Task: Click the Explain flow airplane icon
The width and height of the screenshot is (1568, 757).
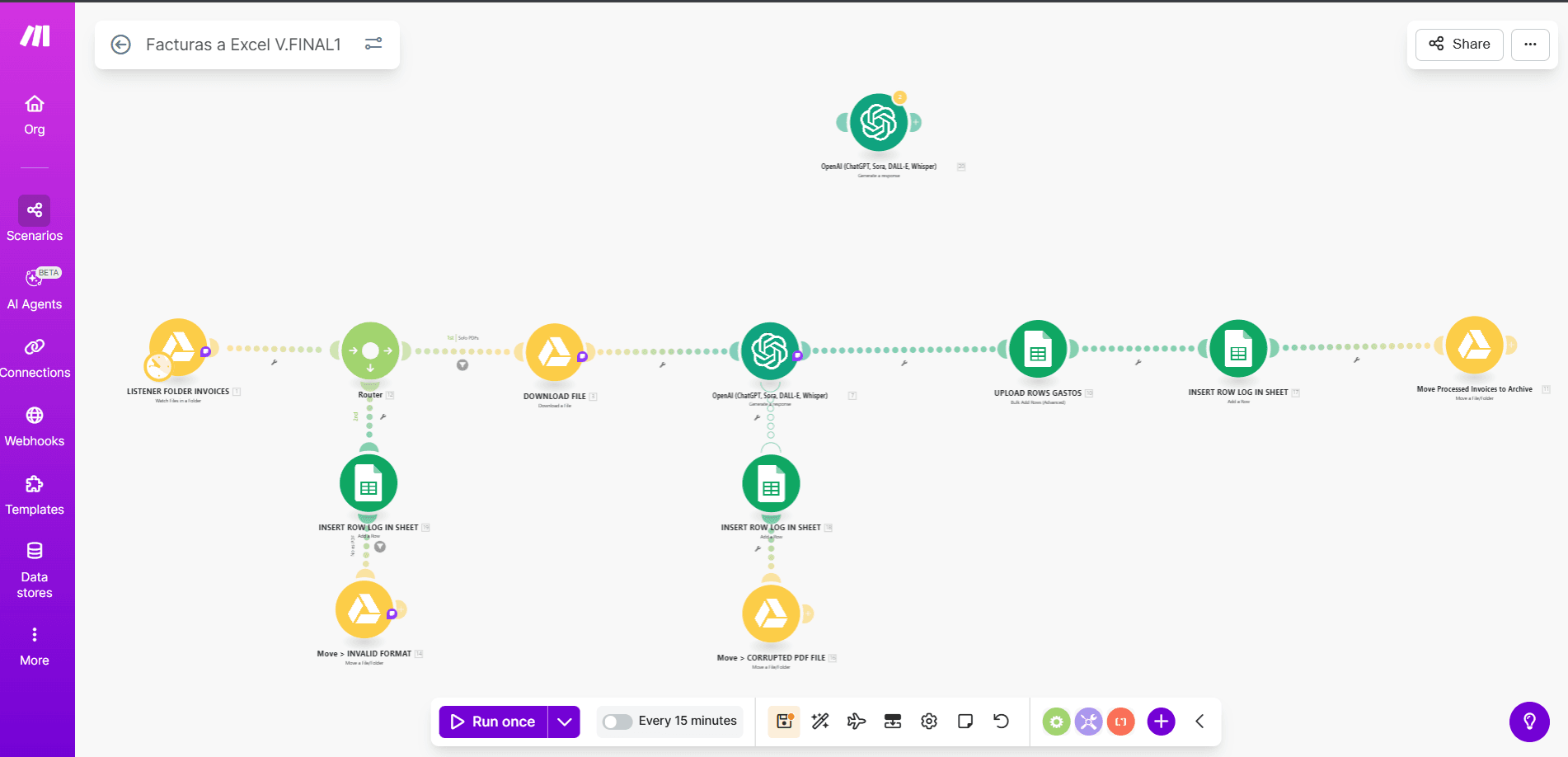Action: [x=857, y=722]
